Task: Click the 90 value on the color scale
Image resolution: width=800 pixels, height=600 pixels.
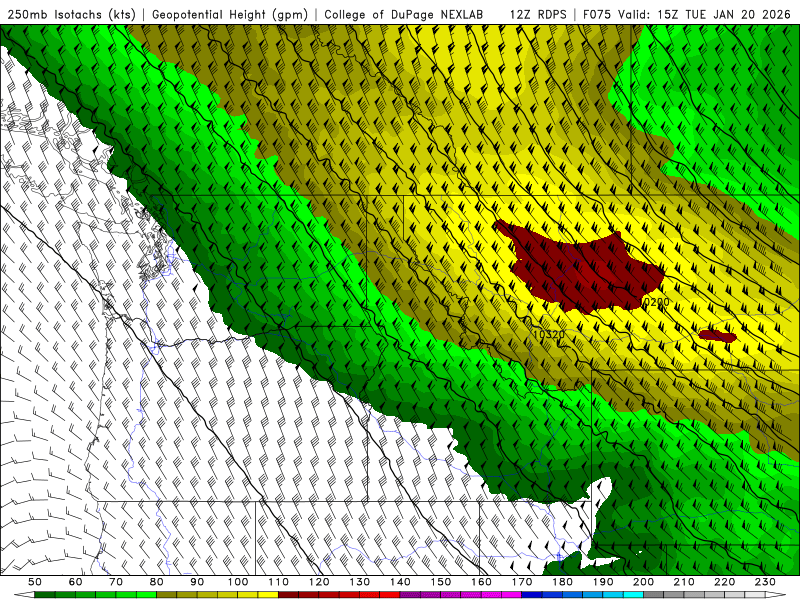Action: pyautogui.click(x=197, y=582)
